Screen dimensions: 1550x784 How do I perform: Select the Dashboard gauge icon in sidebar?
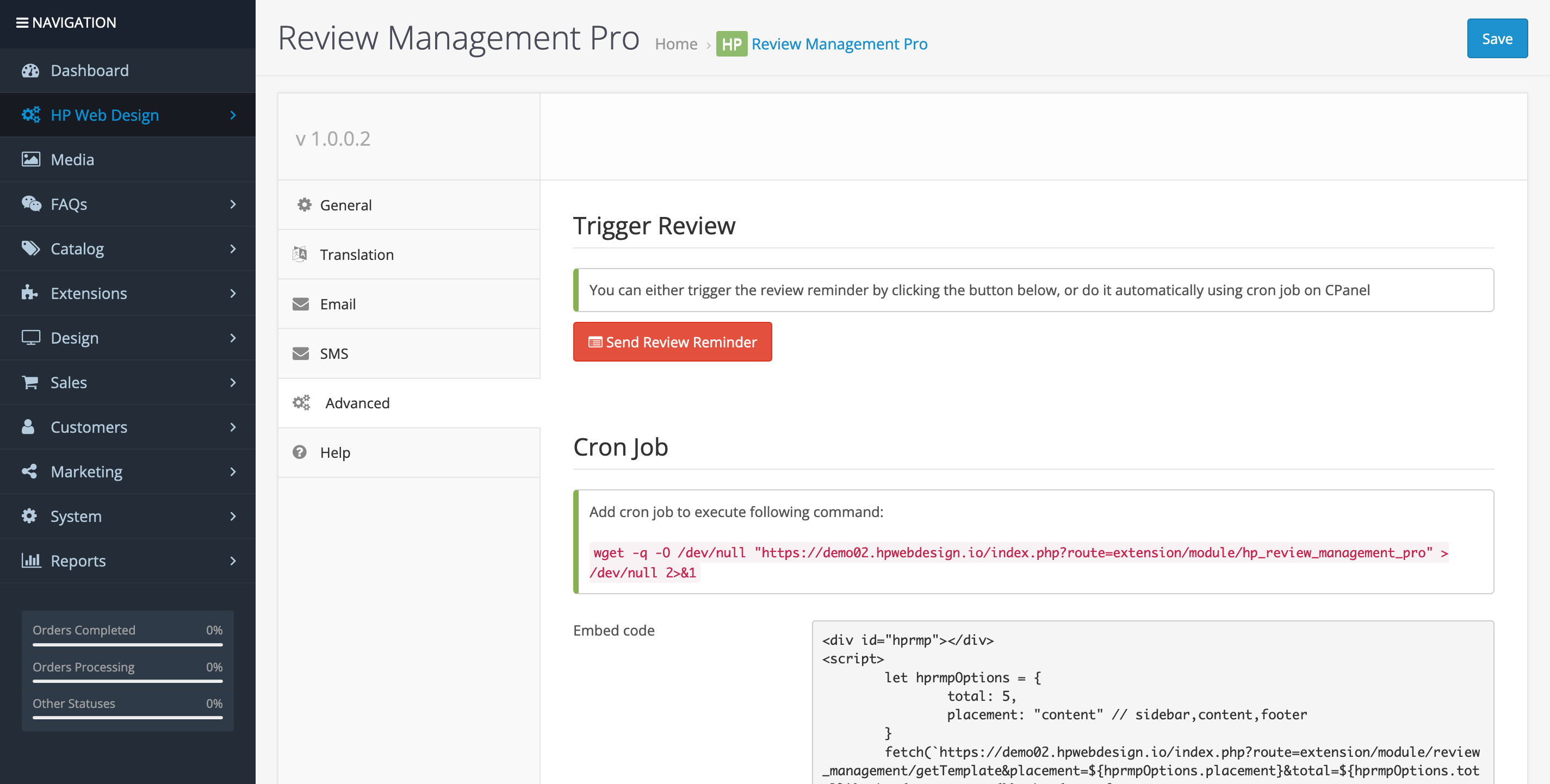[x=30, y=70]
